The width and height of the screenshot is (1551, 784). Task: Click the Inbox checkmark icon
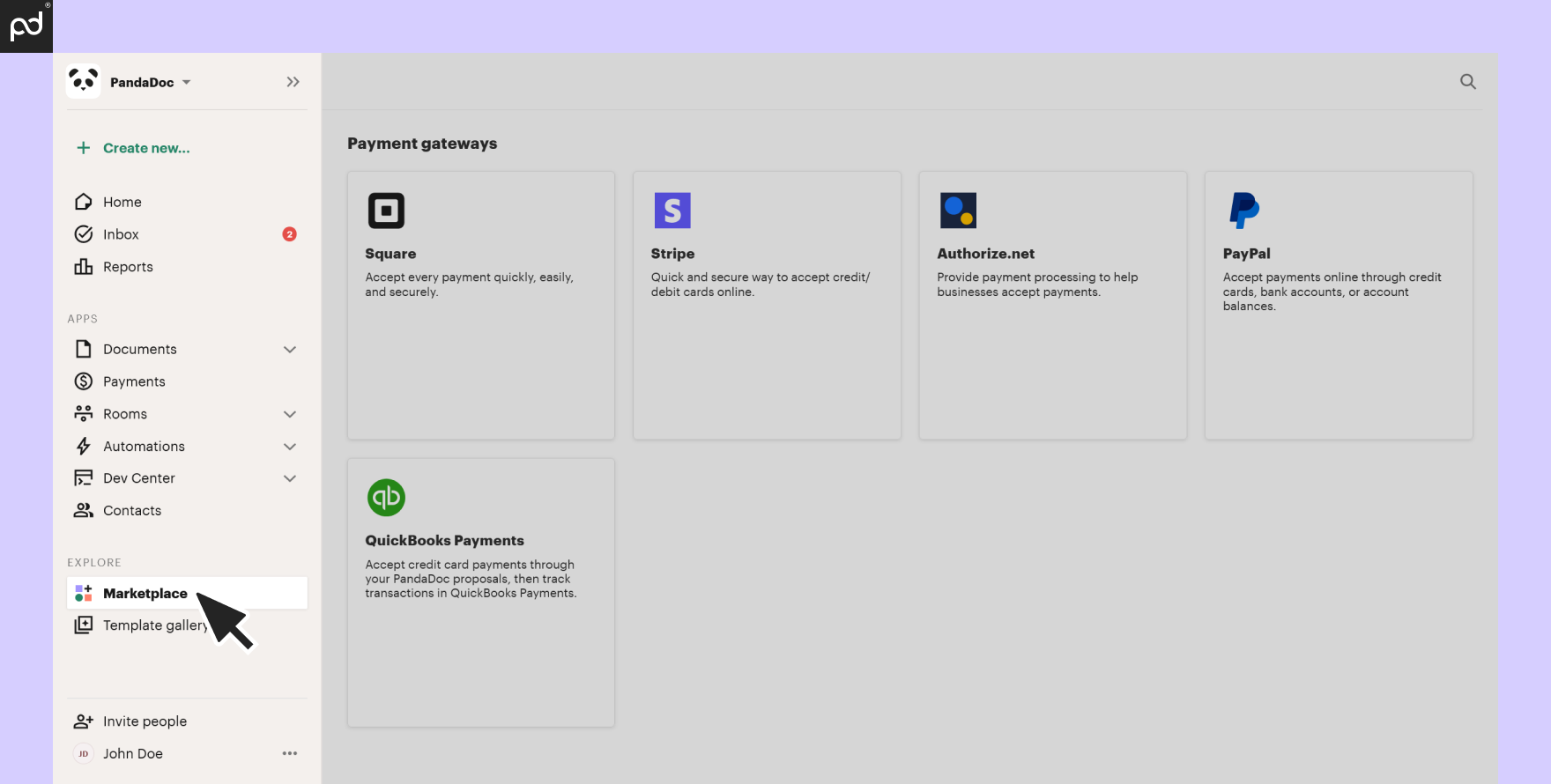(84, 234)
